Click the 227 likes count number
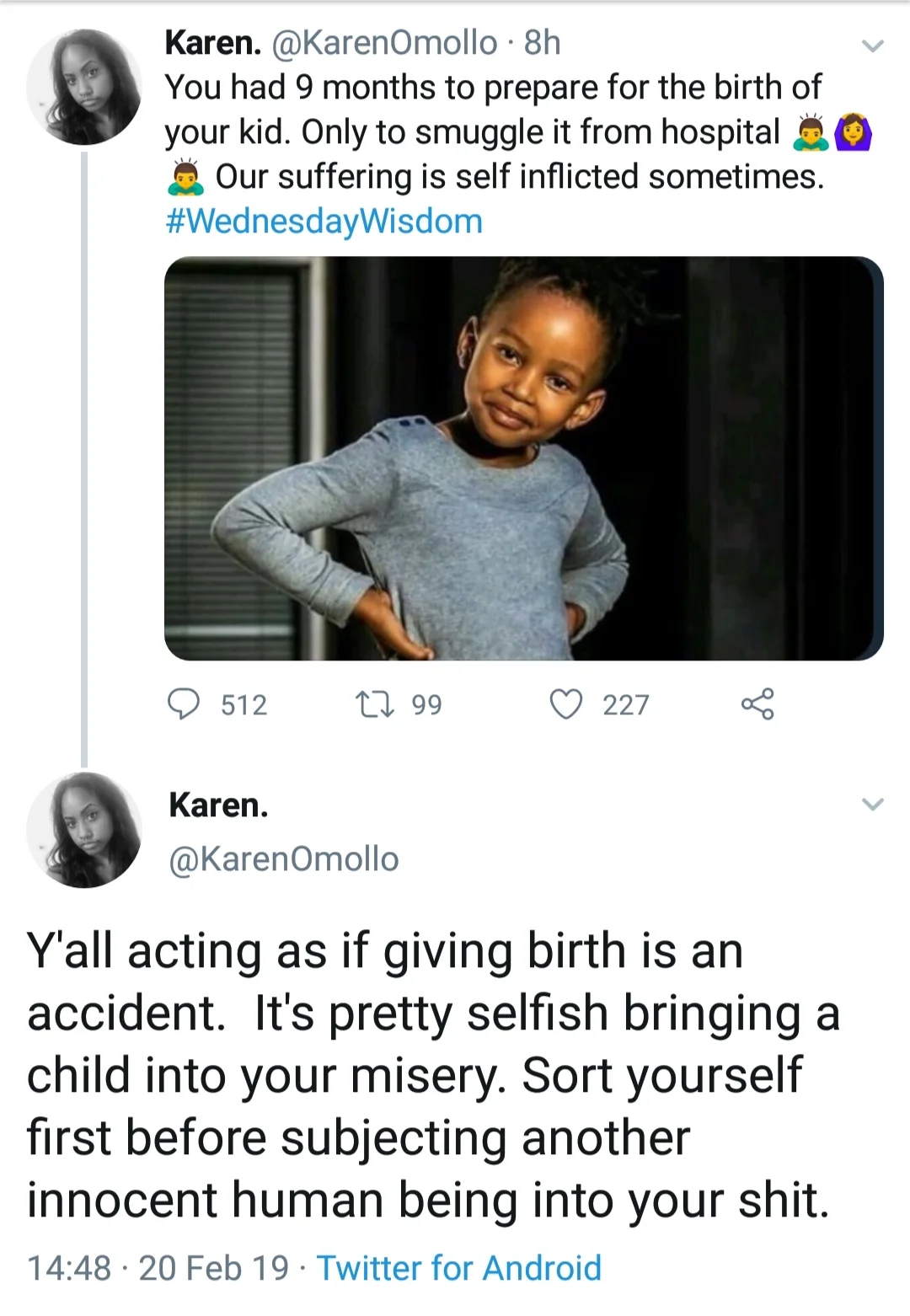The height and width of the screenshot is (1316, 910). (626, 704)
